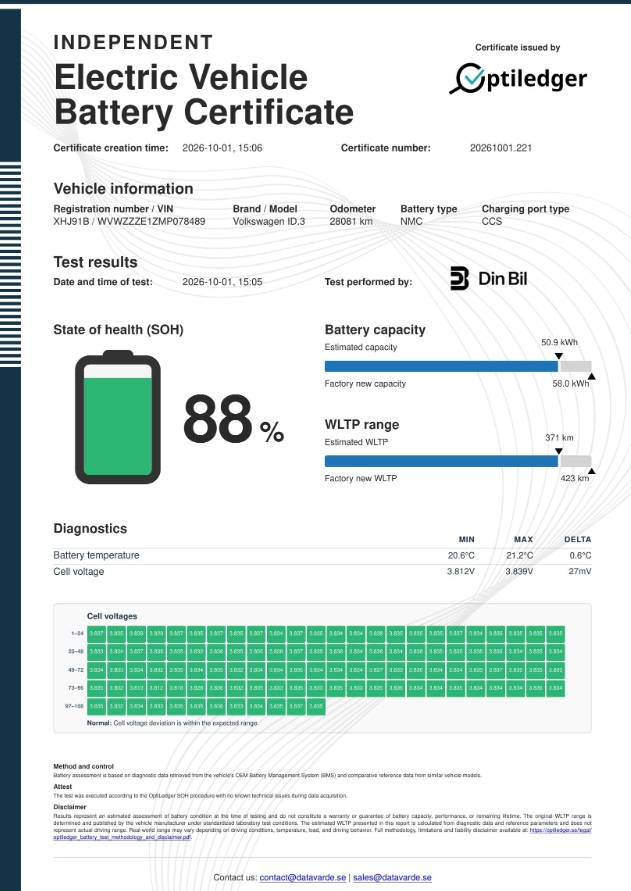This screenshot has width=631, height=891.
Task: Click the Diagnostics heading
Action: (x=90, y=528)
